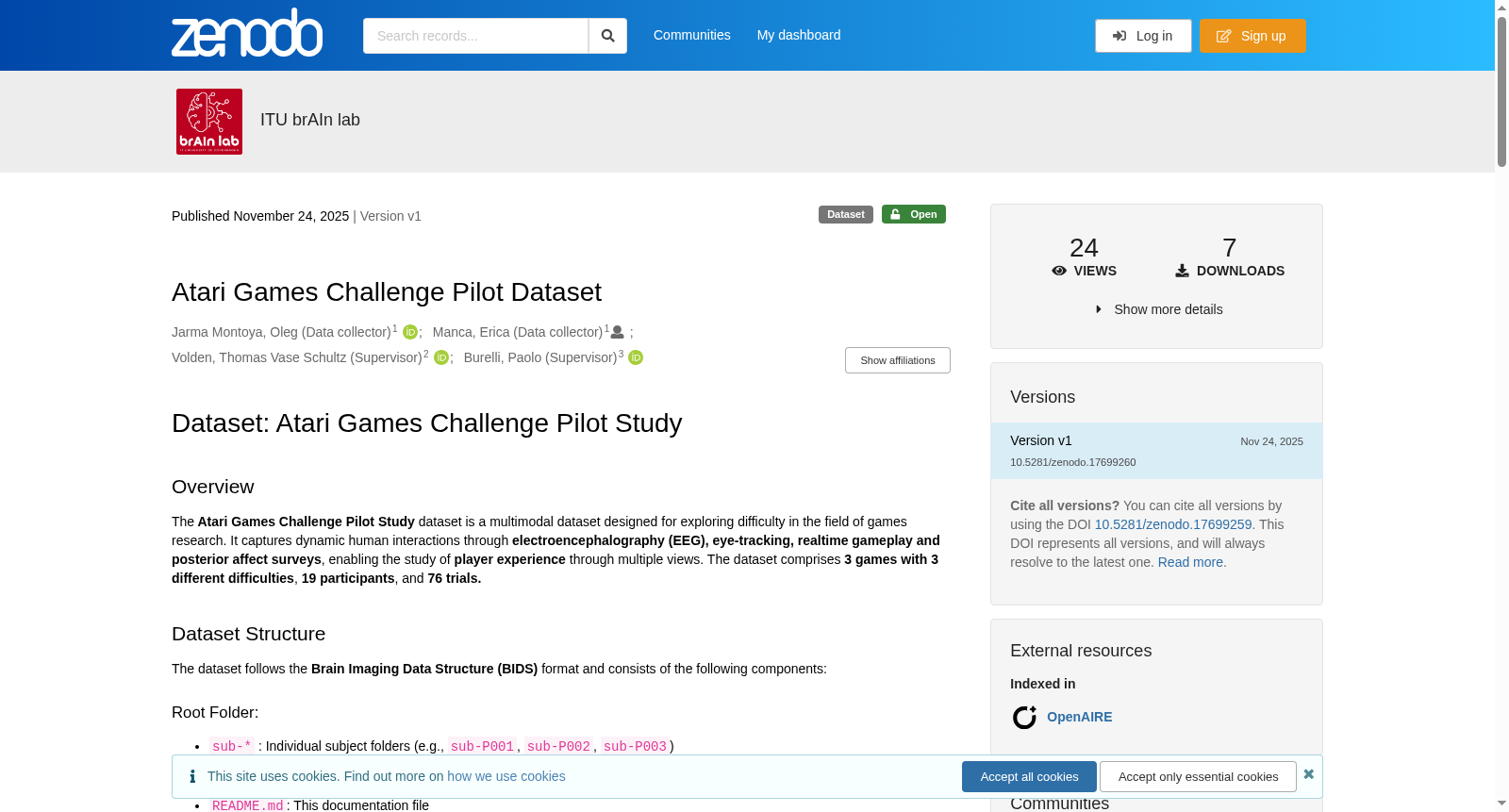The height and width of the screenshot is (812, 1509).
Task: Click the 7 downloads count
Action: (x=1229, y=248)
